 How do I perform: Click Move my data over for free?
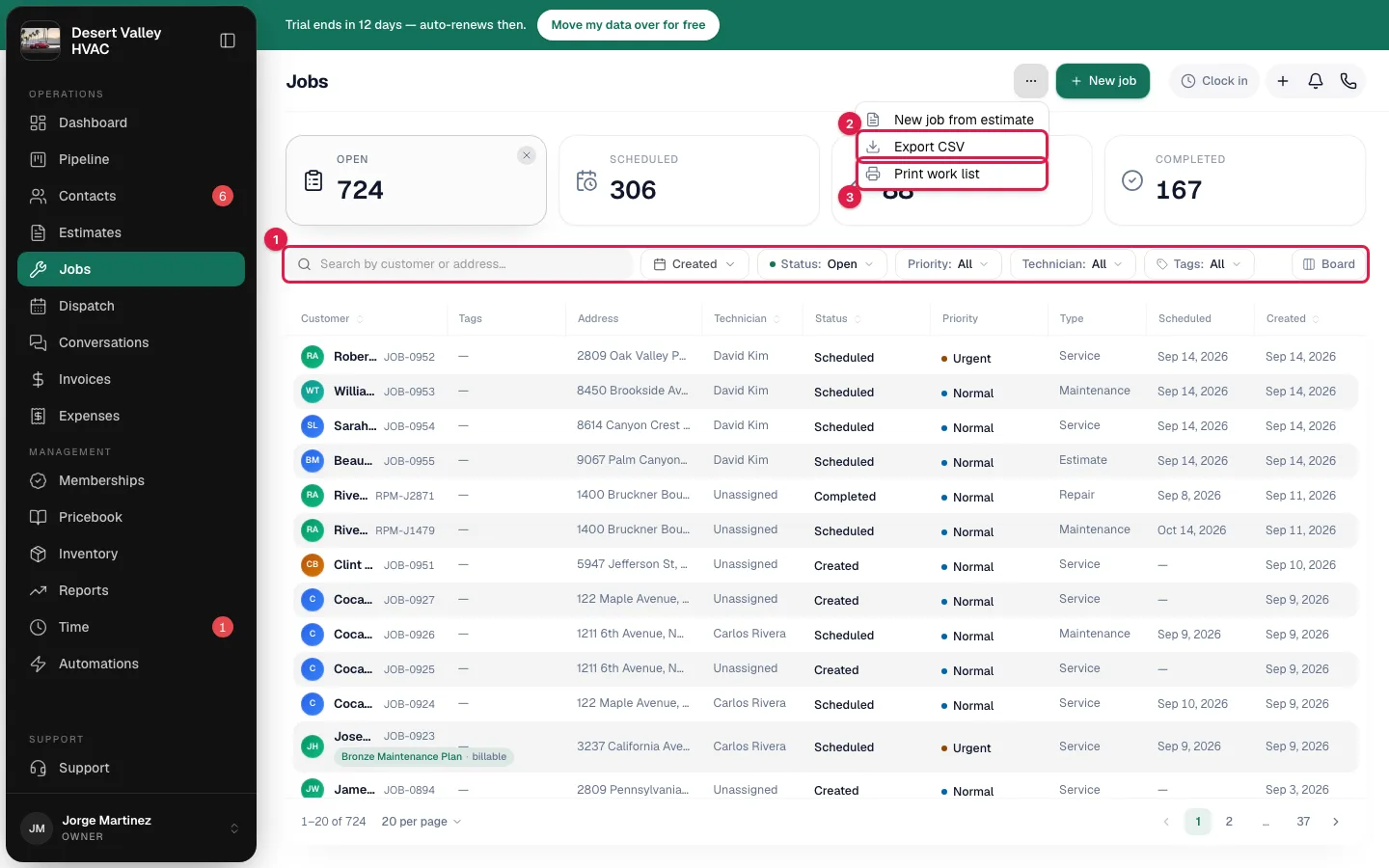[628, 25]
